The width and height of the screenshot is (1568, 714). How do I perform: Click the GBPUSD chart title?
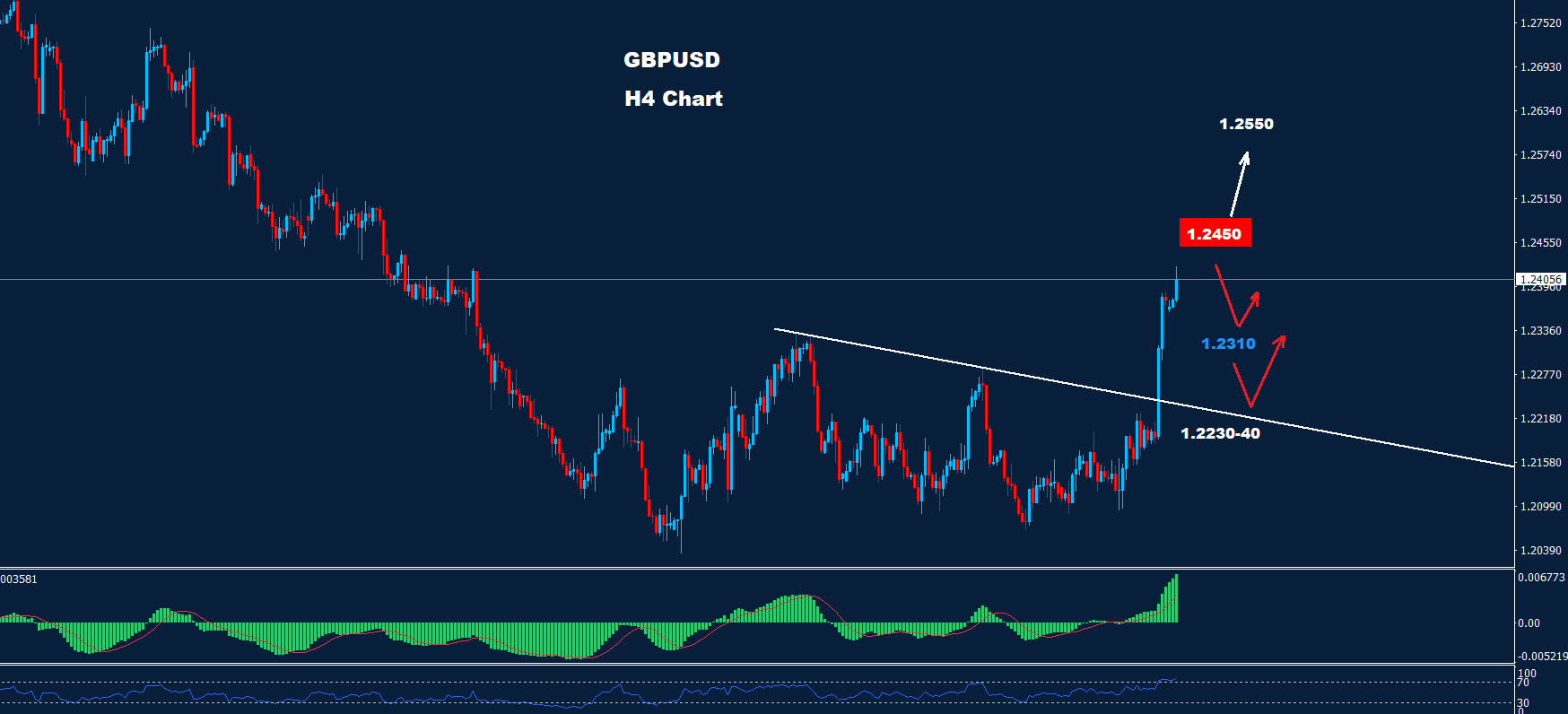pyautogui.click(x=672, y=60)
